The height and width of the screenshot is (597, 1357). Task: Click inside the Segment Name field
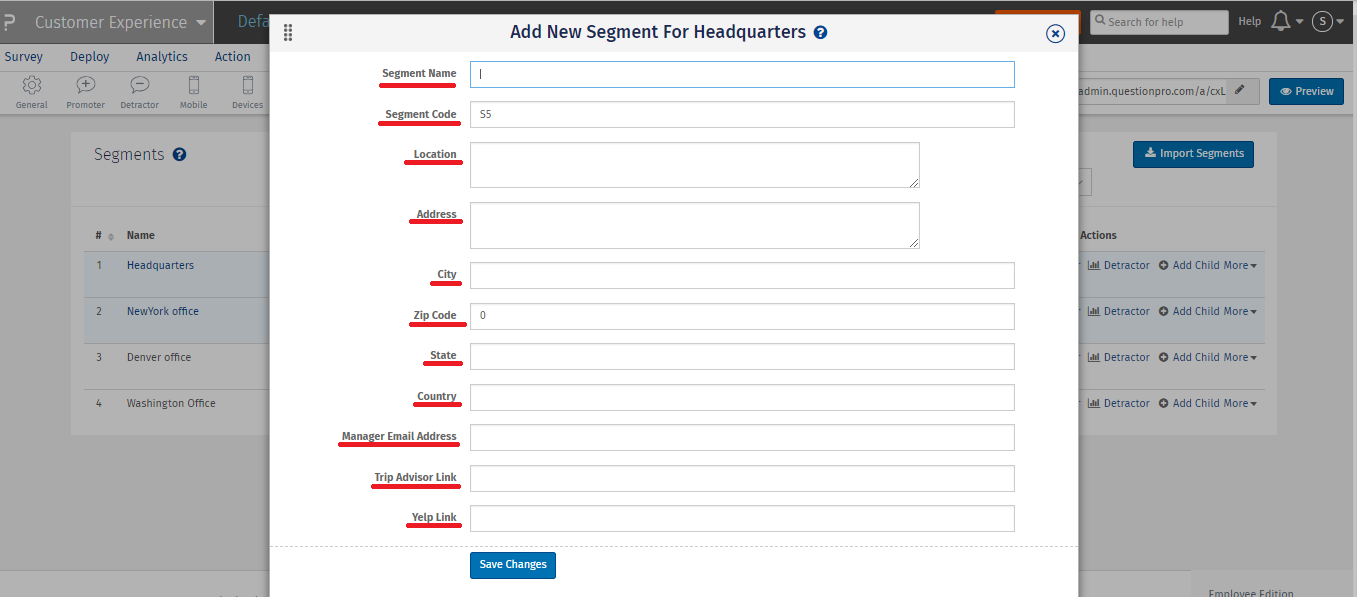click(x=741, y=74)
